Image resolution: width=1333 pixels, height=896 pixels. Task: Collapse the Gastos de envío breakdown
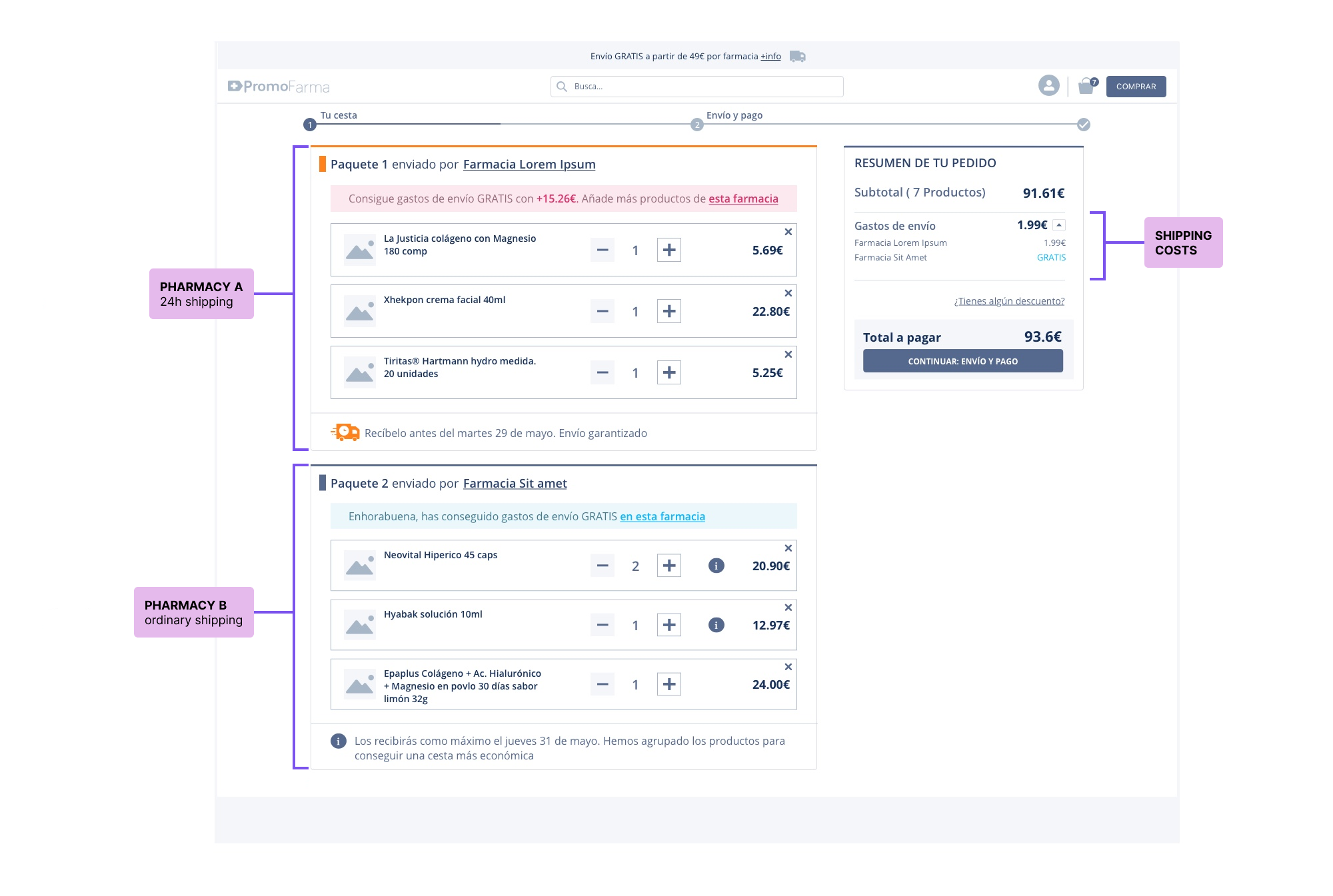[1059, 225]
